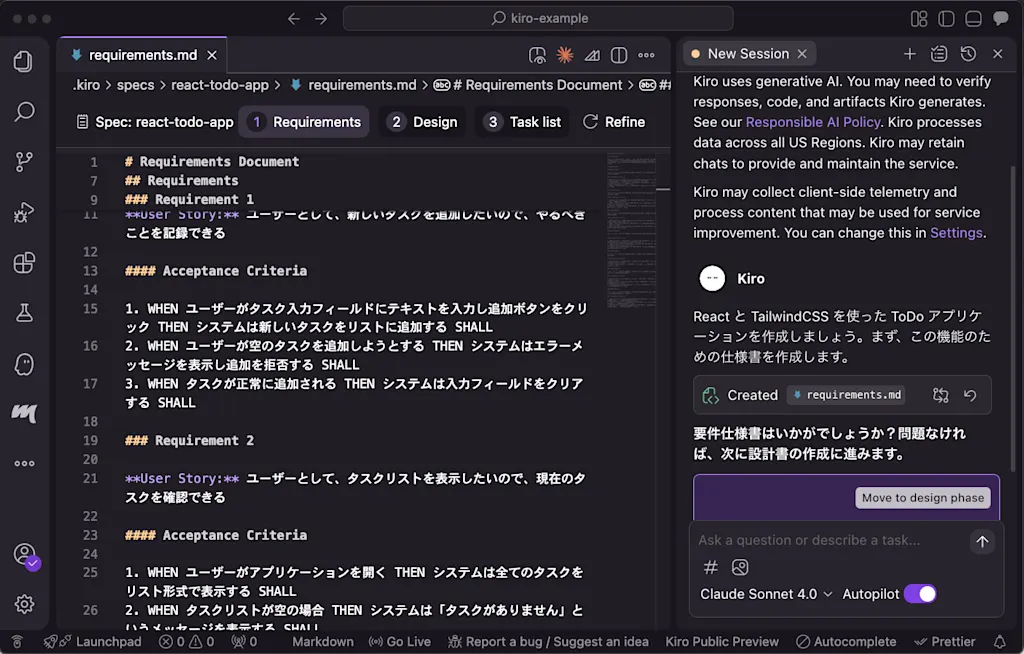1024x654 pixels.
Task: Open the Responsible AI Policy link
Action: (813, 122)
